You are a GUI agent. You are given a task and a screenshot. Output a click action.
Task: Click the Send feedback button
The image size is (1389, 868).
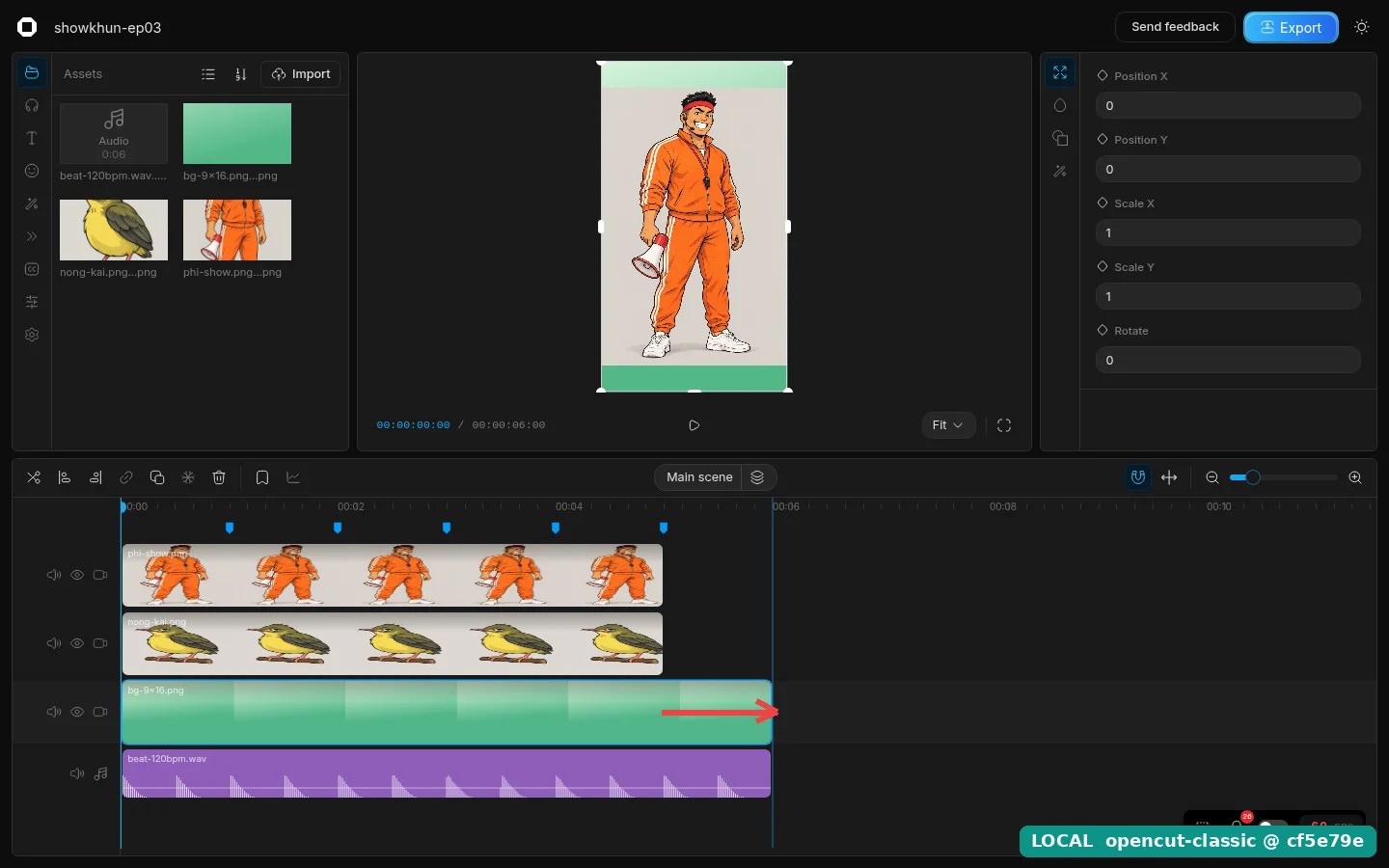[1175, 27]
